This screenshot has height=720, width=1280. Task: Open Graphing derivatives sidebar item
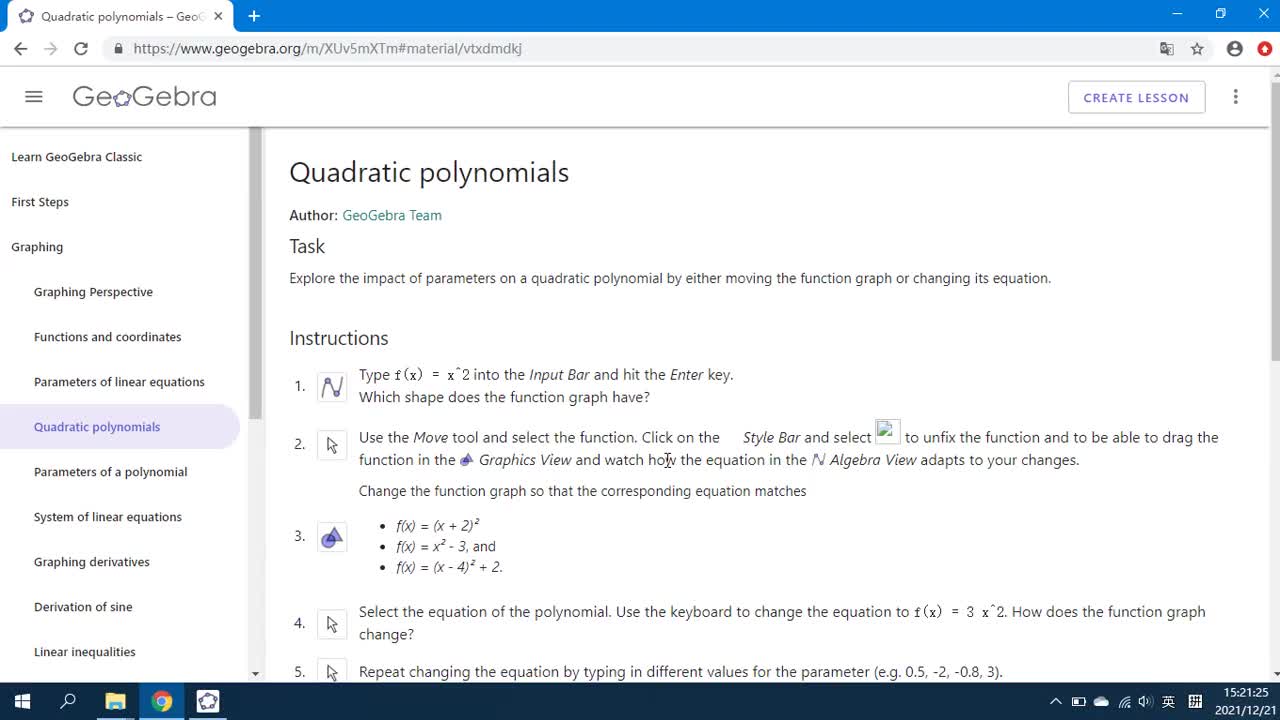[92, 562]
